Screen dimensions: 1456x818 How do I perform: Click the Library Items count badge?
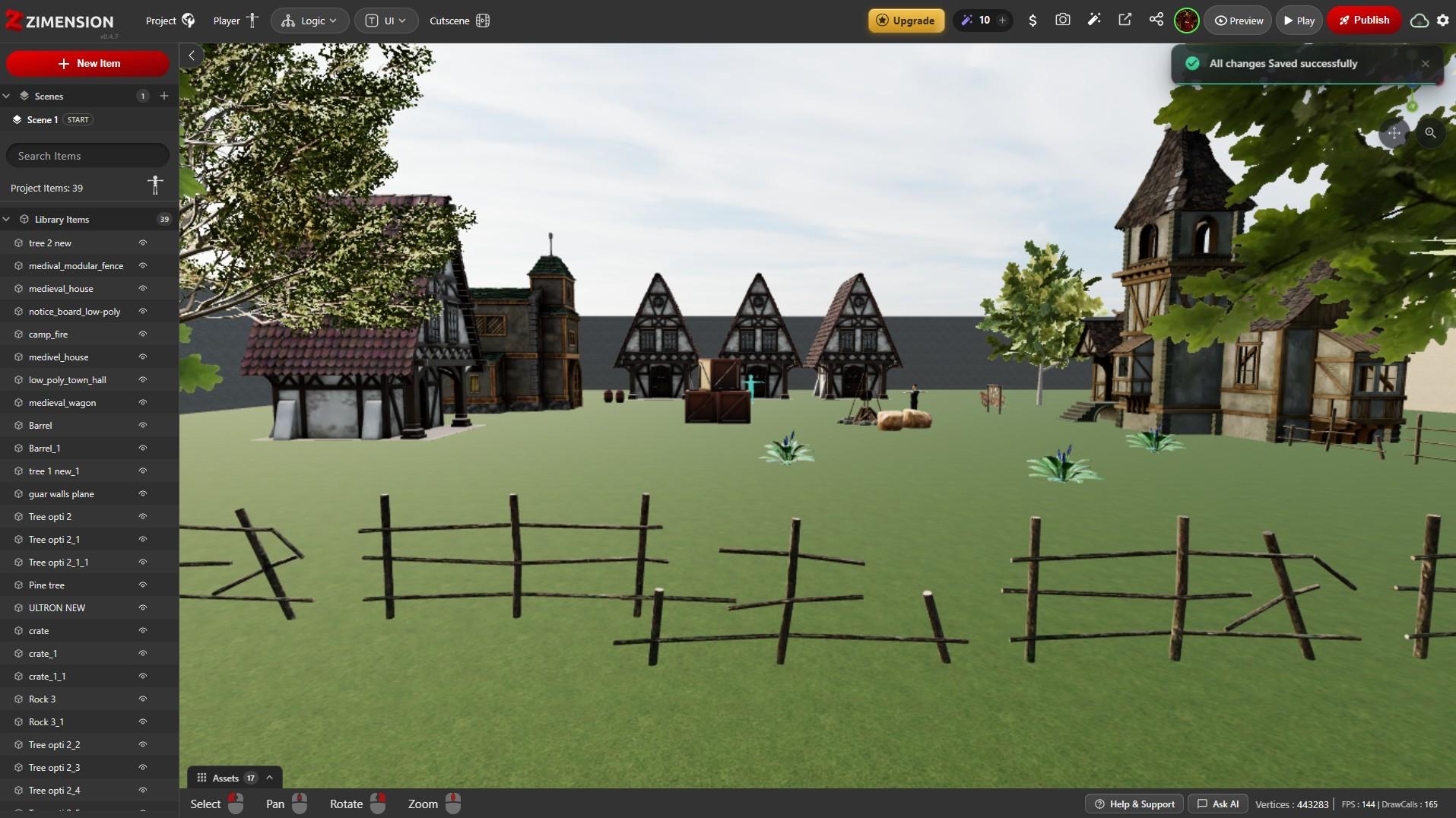pos(164,219)
